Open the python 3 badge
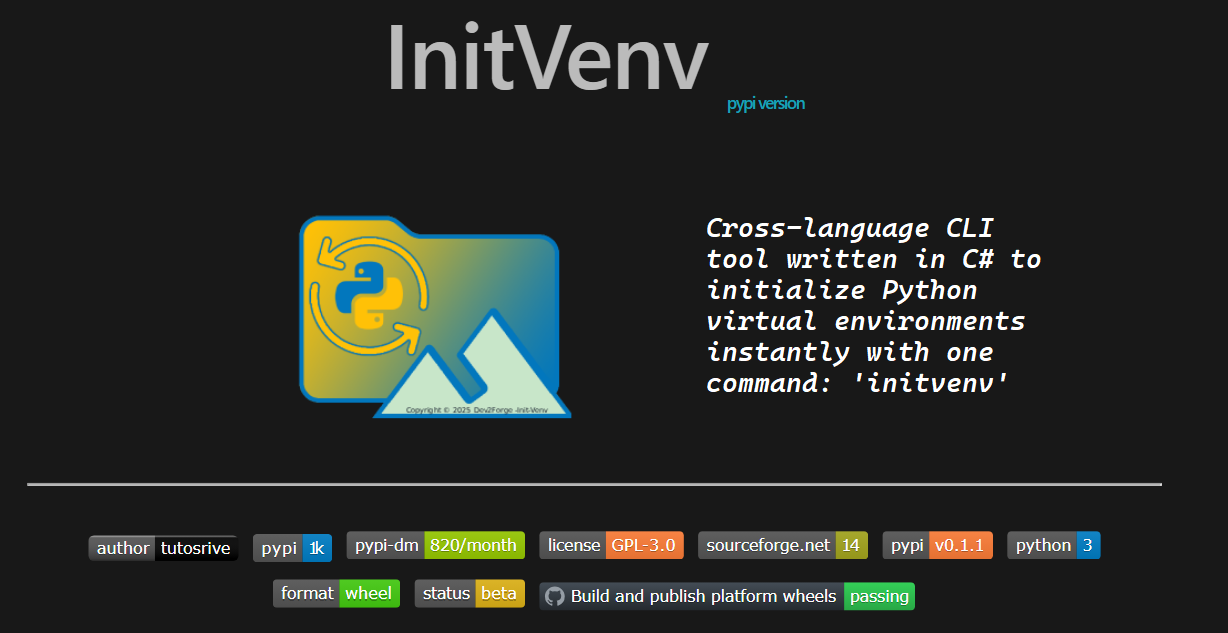1228x633 pixels. click(x=1054, y=545)
